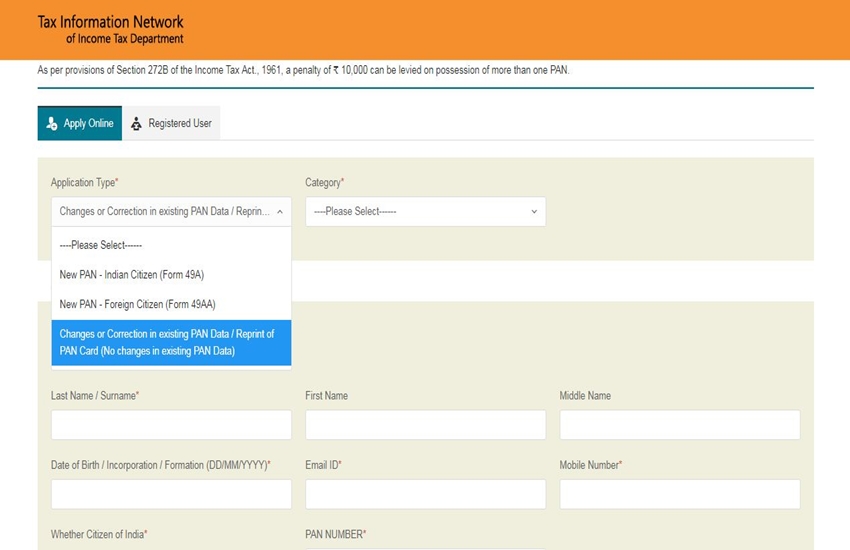Select the Mobile Number input box
This screenshot has height=550, width=850.
click(x=680, y=494)
